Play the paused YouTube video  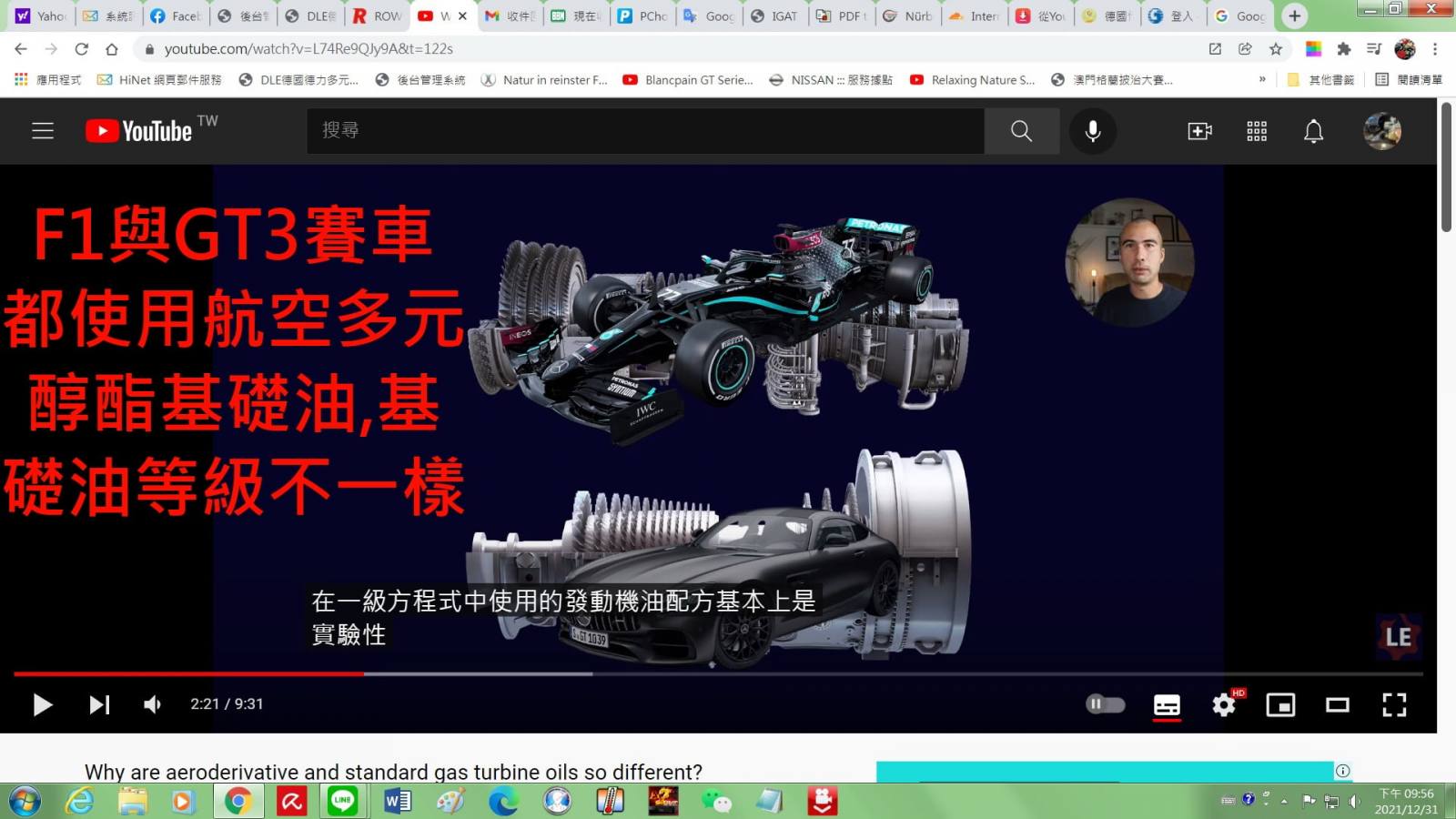(x=42, y=704)
